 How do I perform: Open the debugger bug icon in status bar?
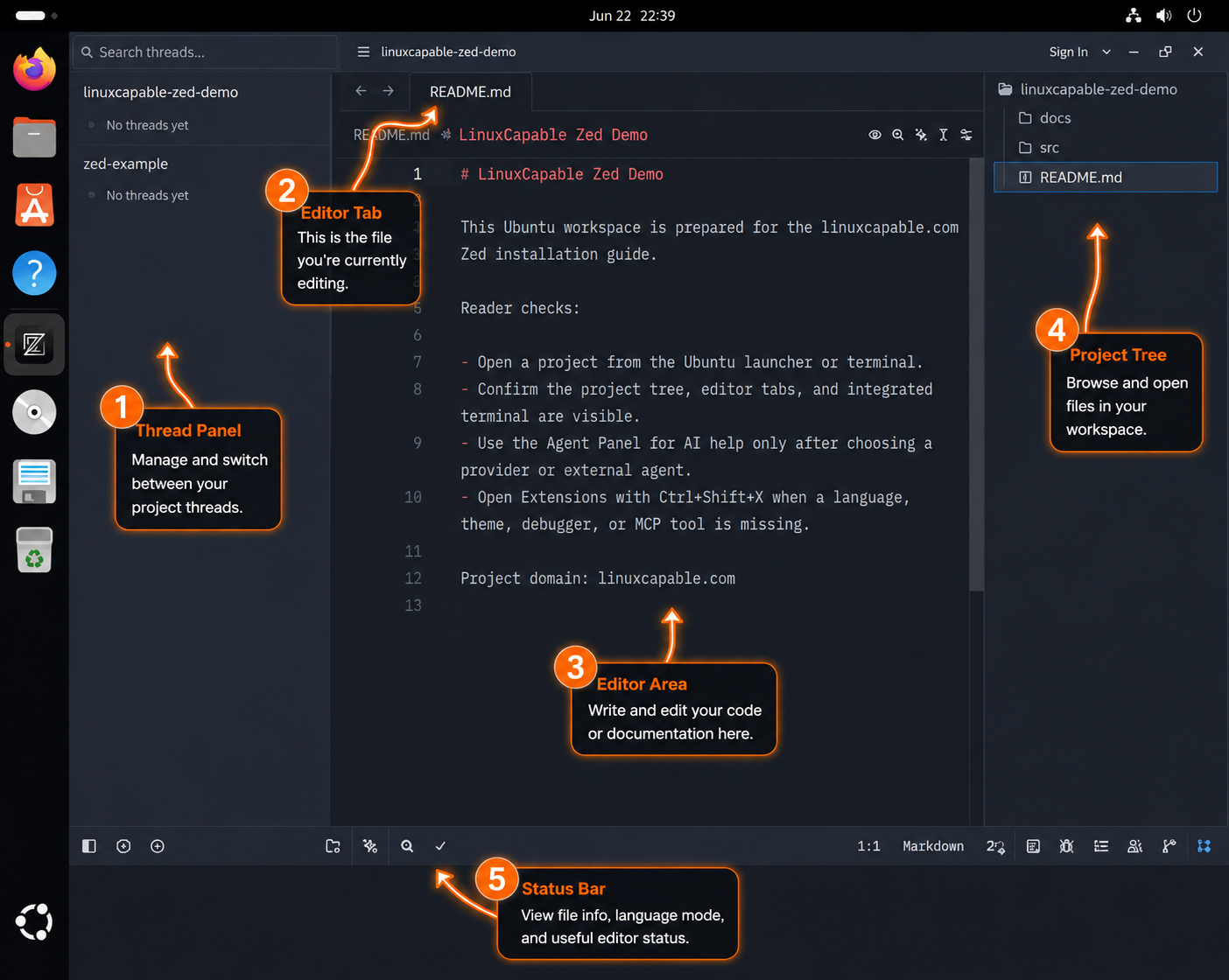coord(1066,846)
